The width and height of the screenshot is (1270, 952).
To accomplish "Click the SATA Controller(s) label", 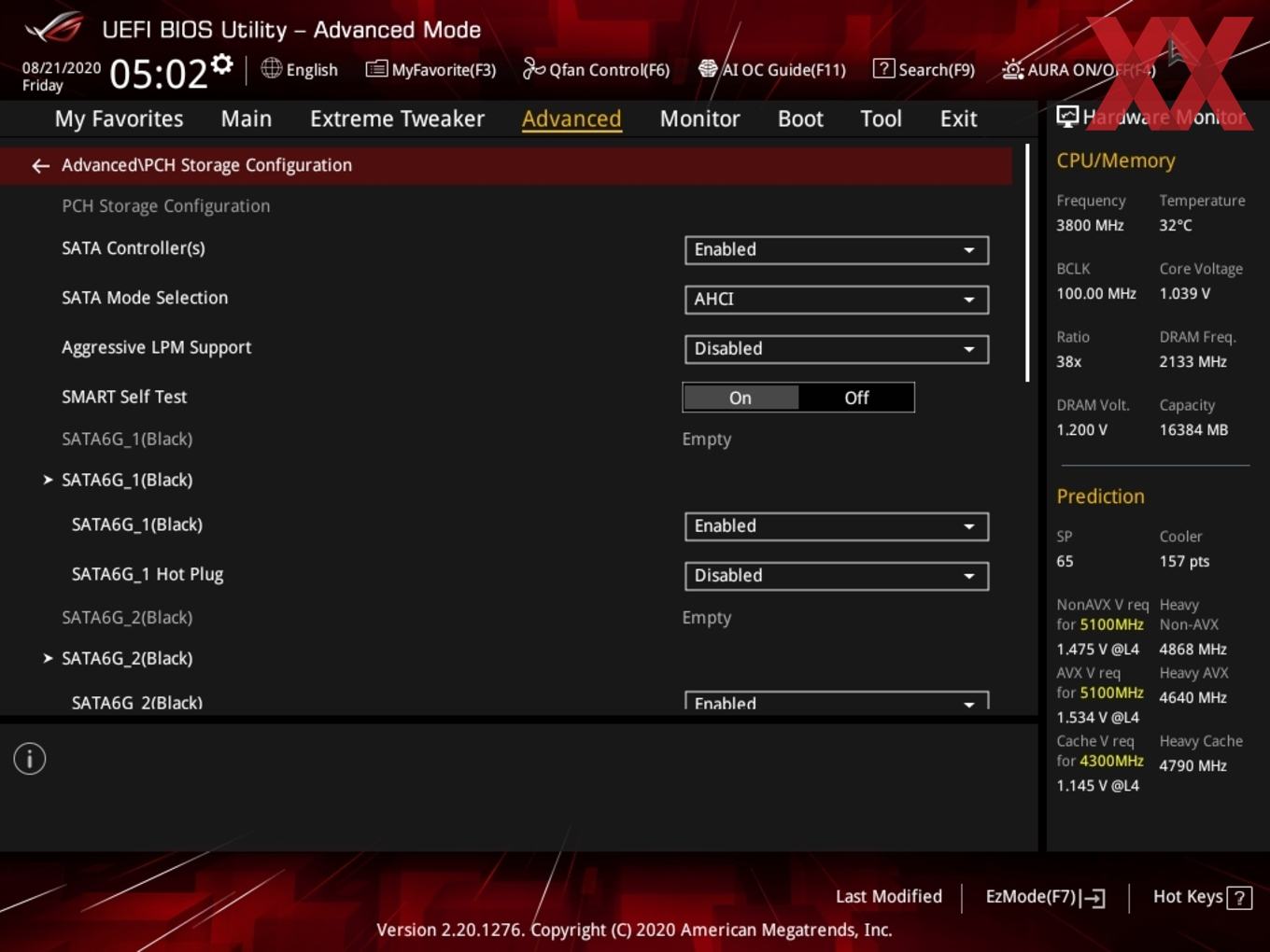I will pyautogui.click(x=134, y=248).
